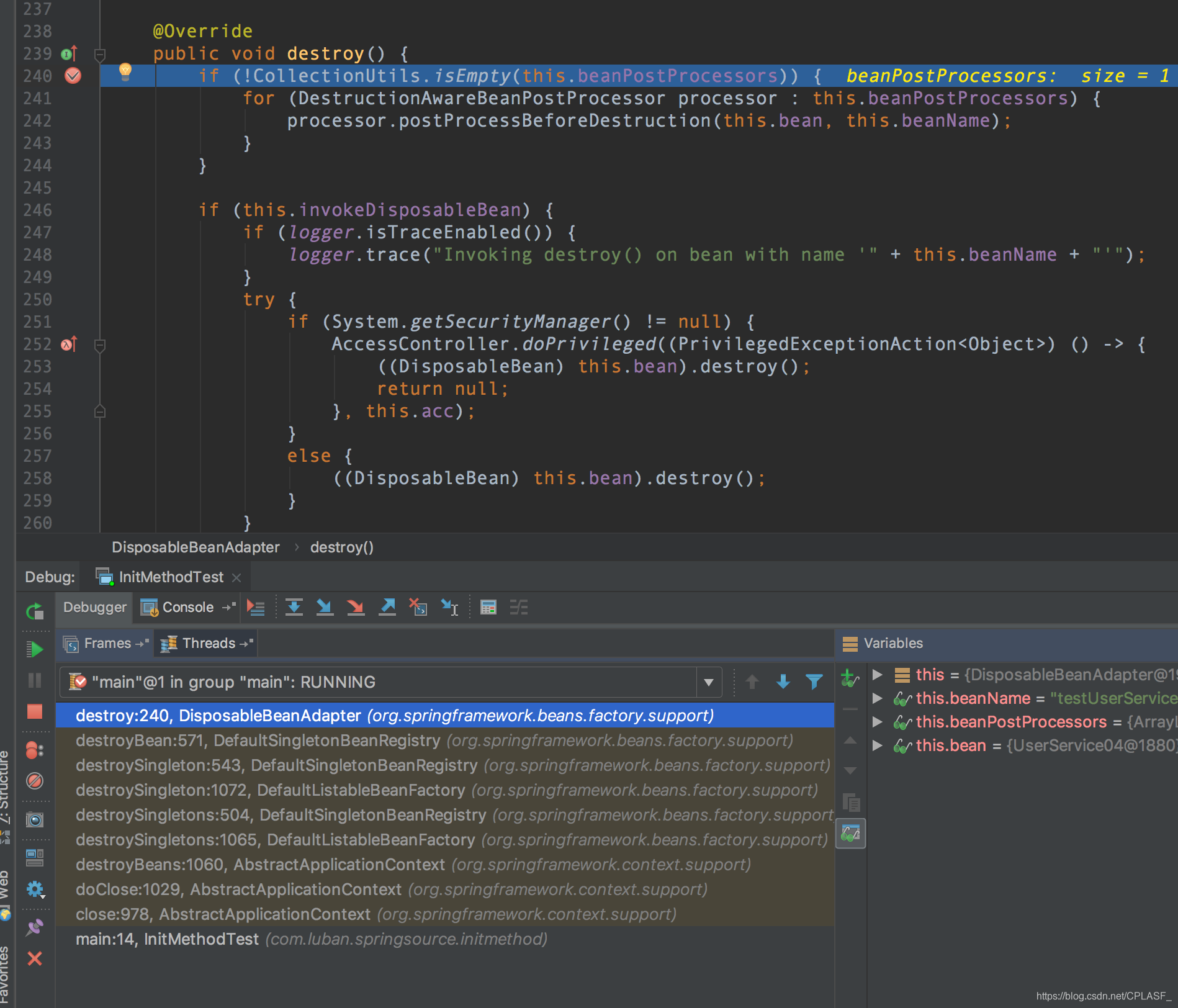This screenshot has height=1008, width=1178.
Task: Click destroy() breadcrumb
Action: click(x=342, y=547)
